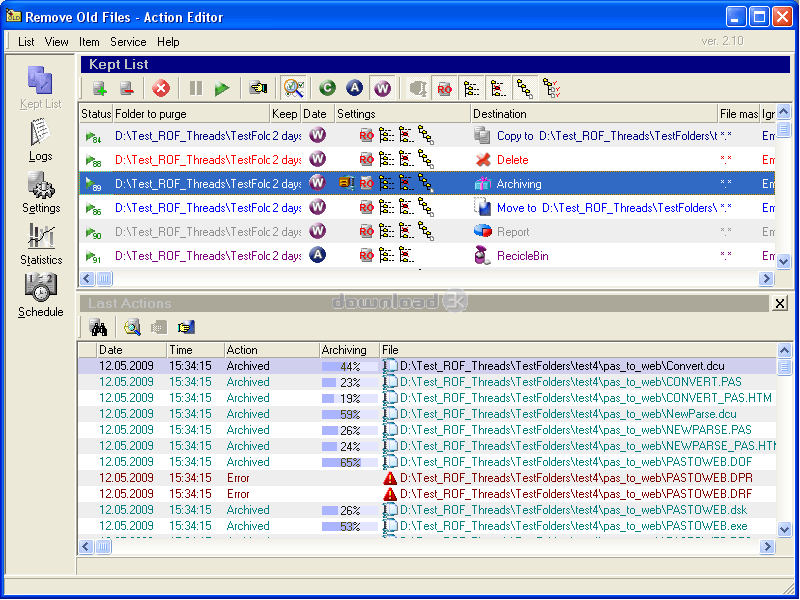Select the purple W date type icon
This screenshot has width=800, height=600.
(x=382, y=88)
